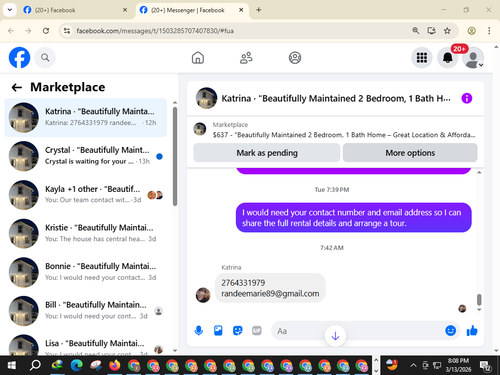Screen dimensions: 500x375
Task: Click the conversation list scrollbar
Action: pos(175,156)
